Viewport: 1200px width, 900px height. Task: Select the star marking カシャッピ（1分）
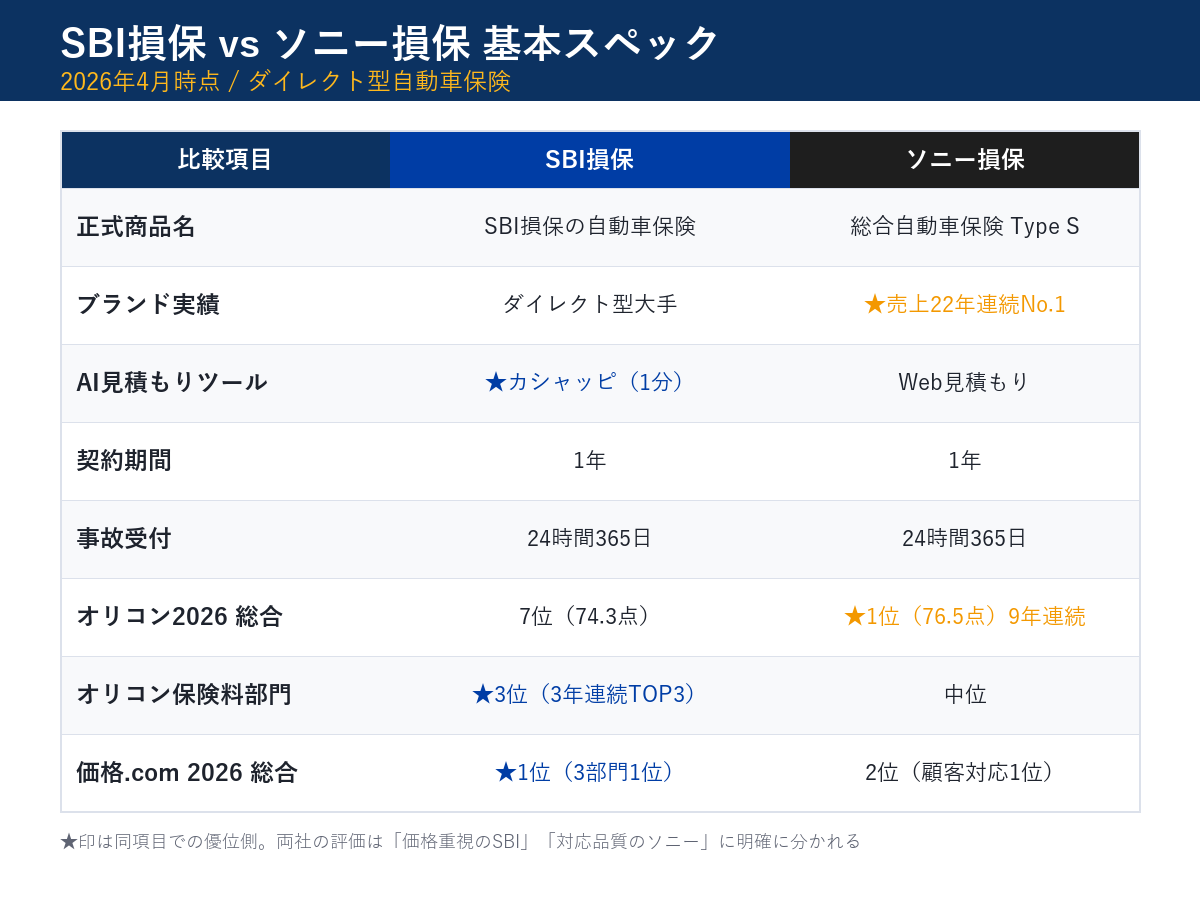498,383
